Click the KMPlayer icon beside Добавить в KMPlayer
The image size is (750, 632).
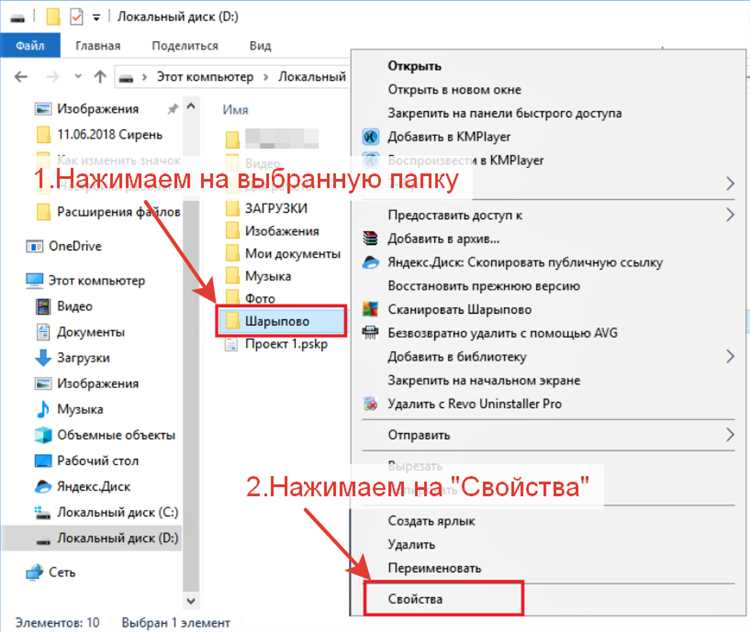370,137
